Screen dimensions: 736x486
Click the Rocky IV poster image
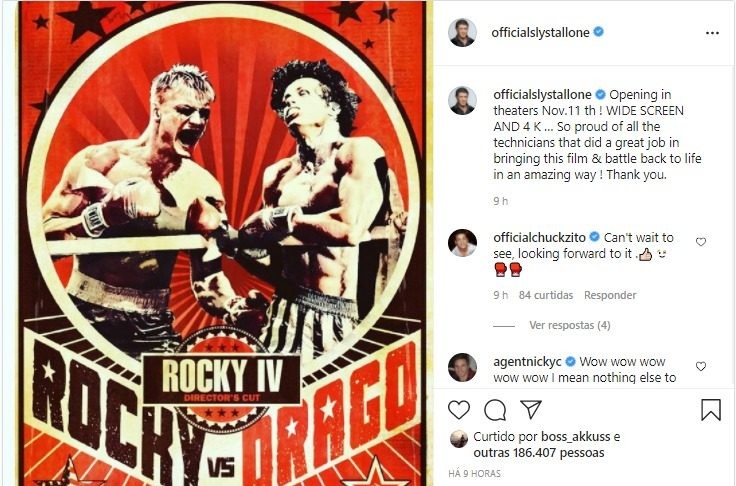tap(220, 243)
